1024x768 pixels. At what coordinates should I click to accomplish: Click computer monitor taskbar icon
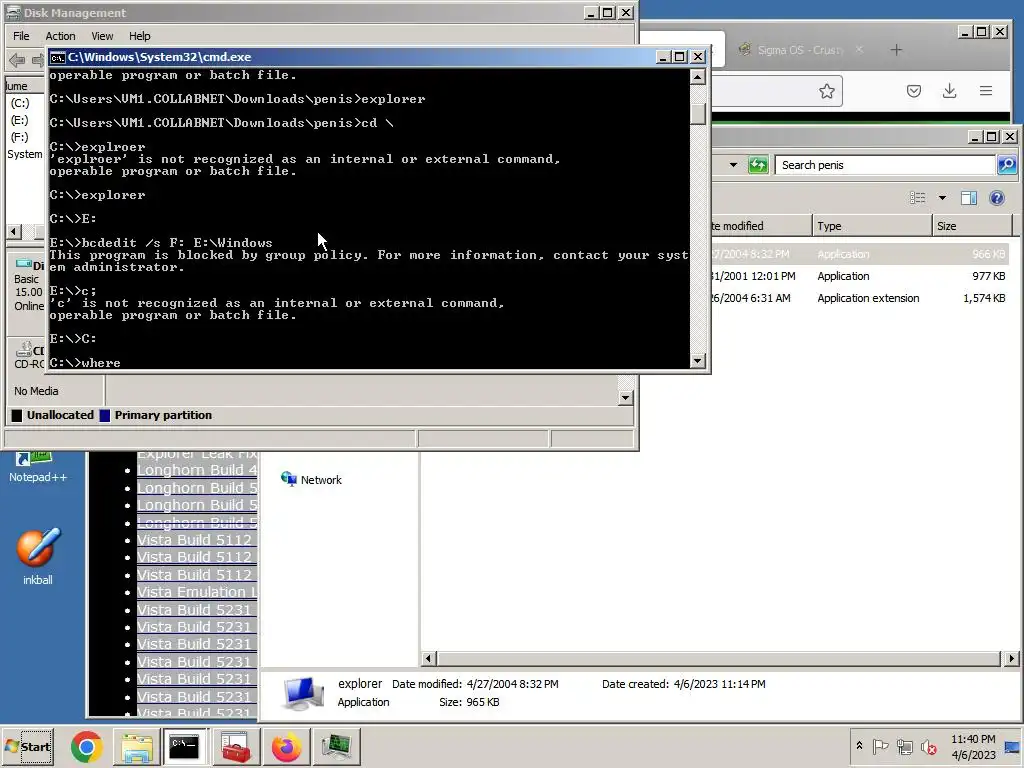tap(336, 747)
